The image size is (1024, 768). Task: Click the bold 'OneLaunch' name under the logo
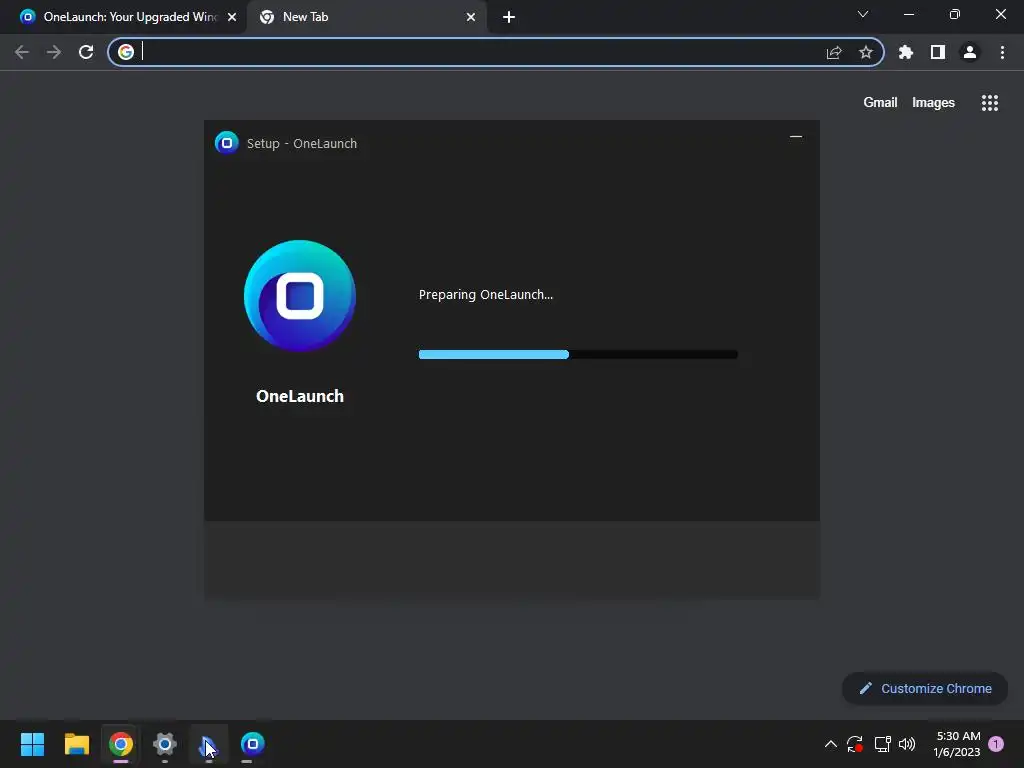coord(300,396)
